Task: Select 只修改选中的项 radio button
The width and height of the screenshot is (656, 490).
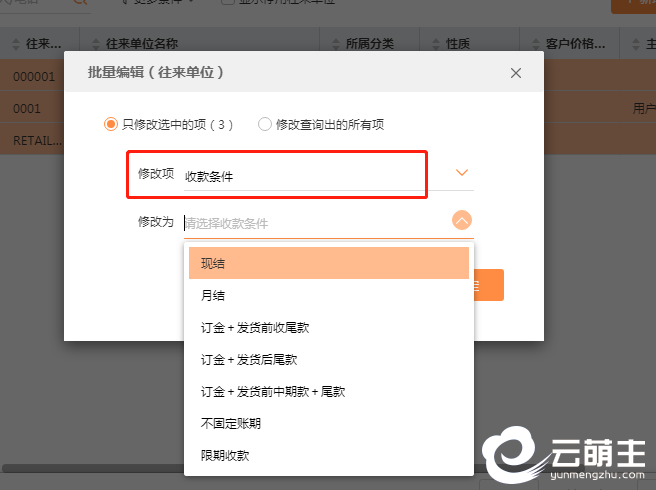Action: (111, 124)
